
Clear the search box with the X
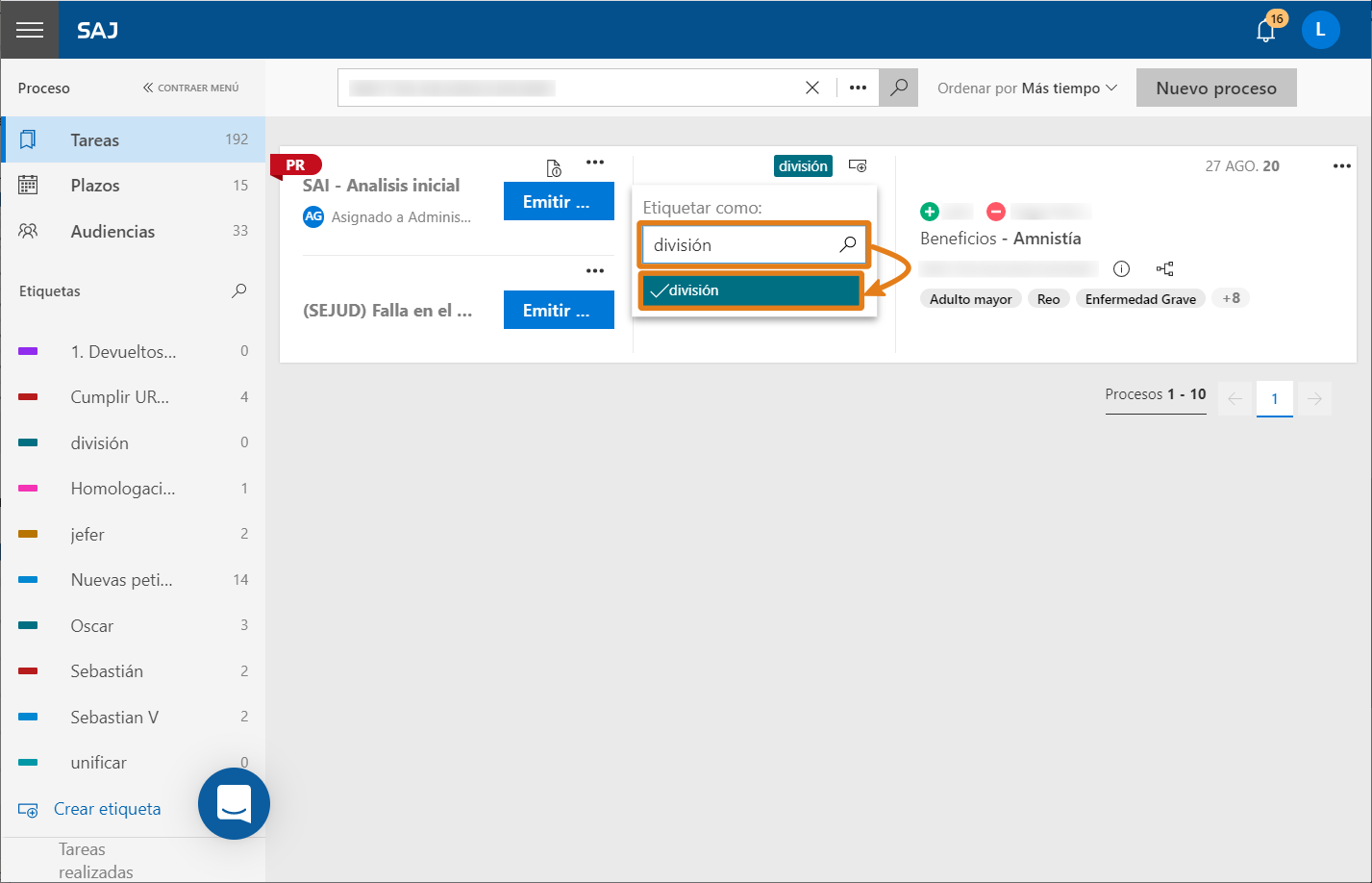point(812,88)
